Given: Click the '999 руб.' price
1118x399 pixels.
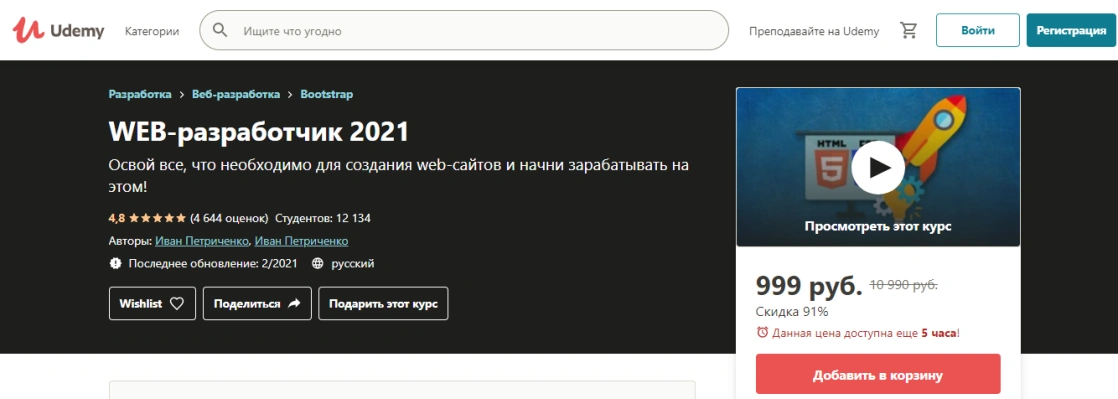Looking at the screenshot, I should pos(809,286).
